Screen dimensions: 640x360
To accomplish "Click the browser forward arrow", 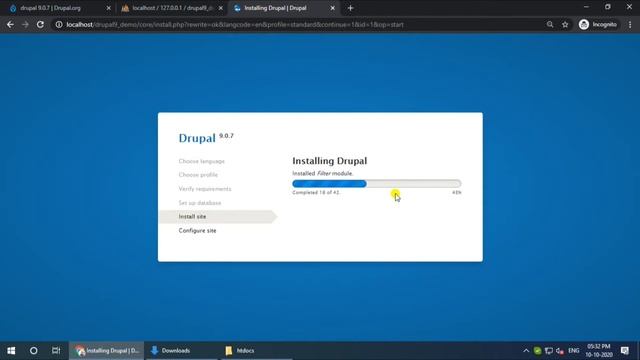I will (25, 24).
